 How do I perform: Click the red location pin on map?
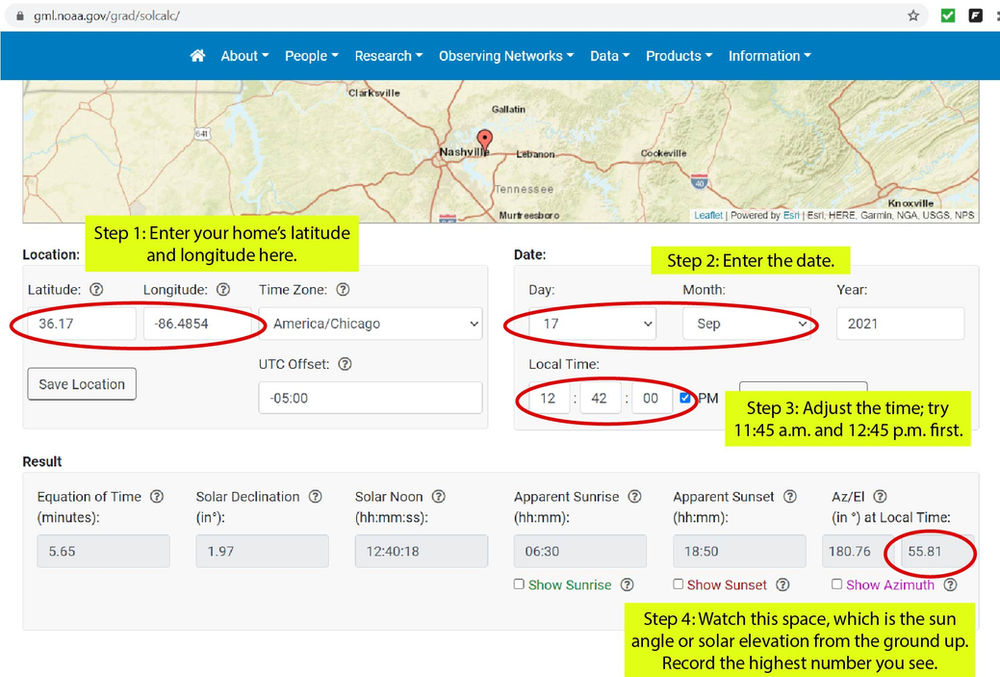[485, 140]
